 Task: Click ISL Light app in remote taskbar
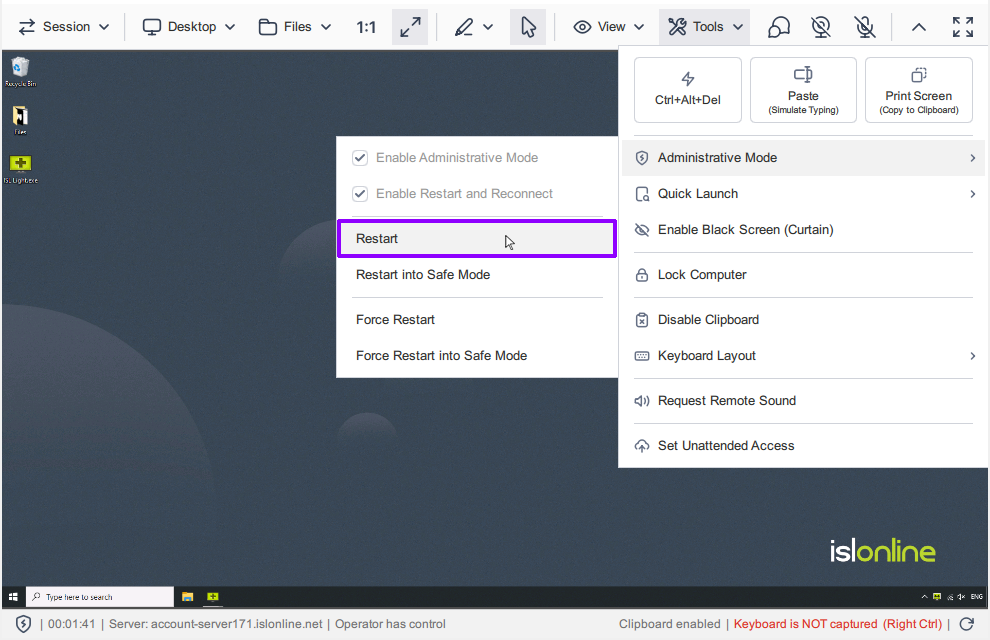point(213,596)
